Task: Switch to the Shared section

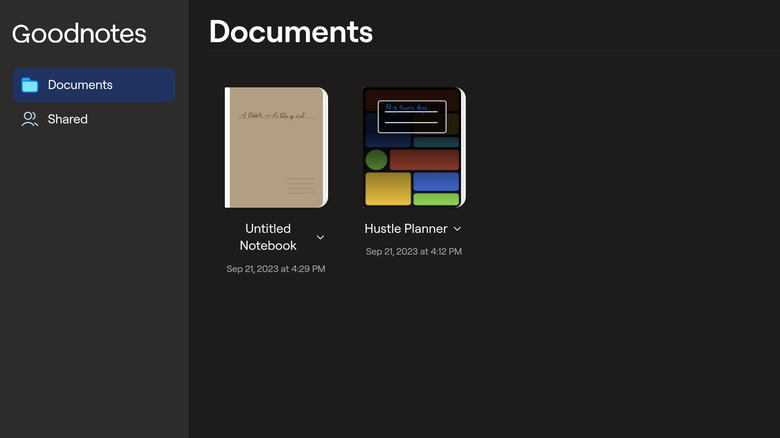Action: tap(67, 119)
